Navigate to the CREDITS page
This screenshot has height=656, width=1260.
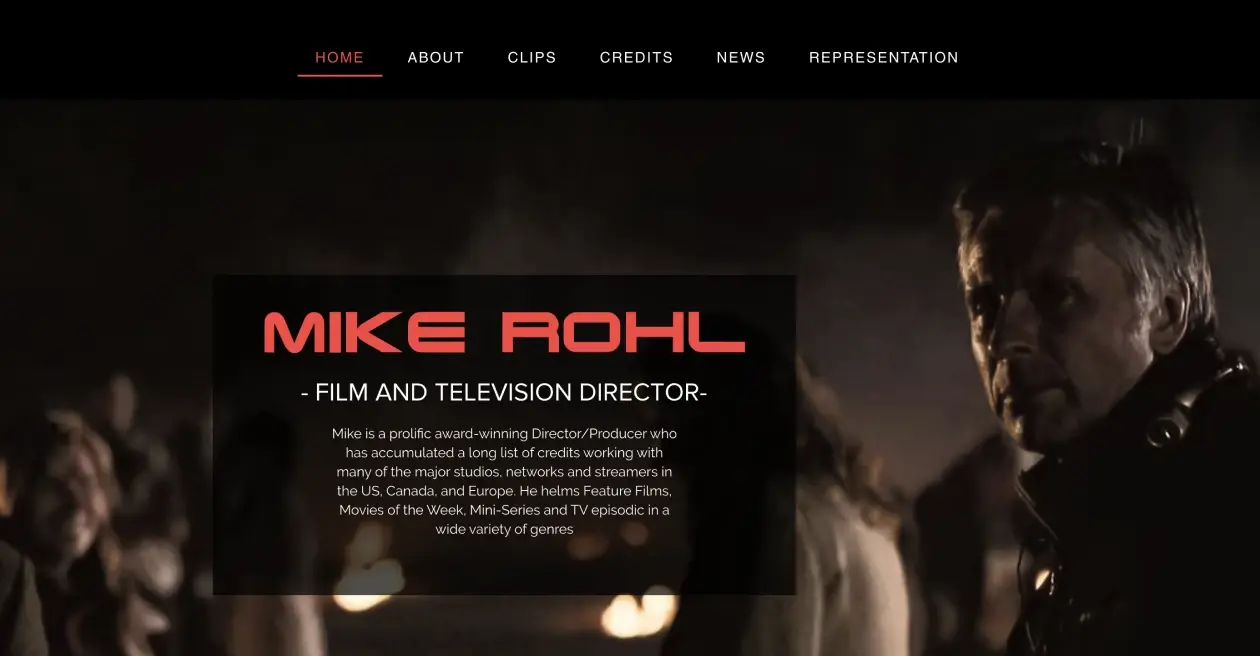(636, 58)
